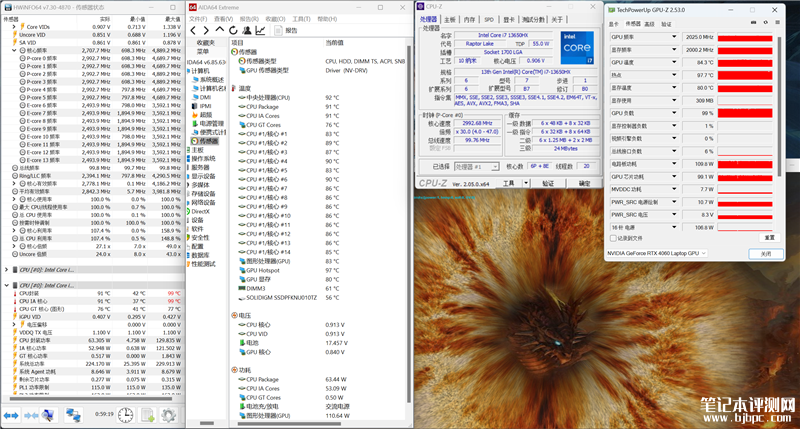
Task: Open the GPU 负载 sensor dropdown
Action: tap(674, 113)
